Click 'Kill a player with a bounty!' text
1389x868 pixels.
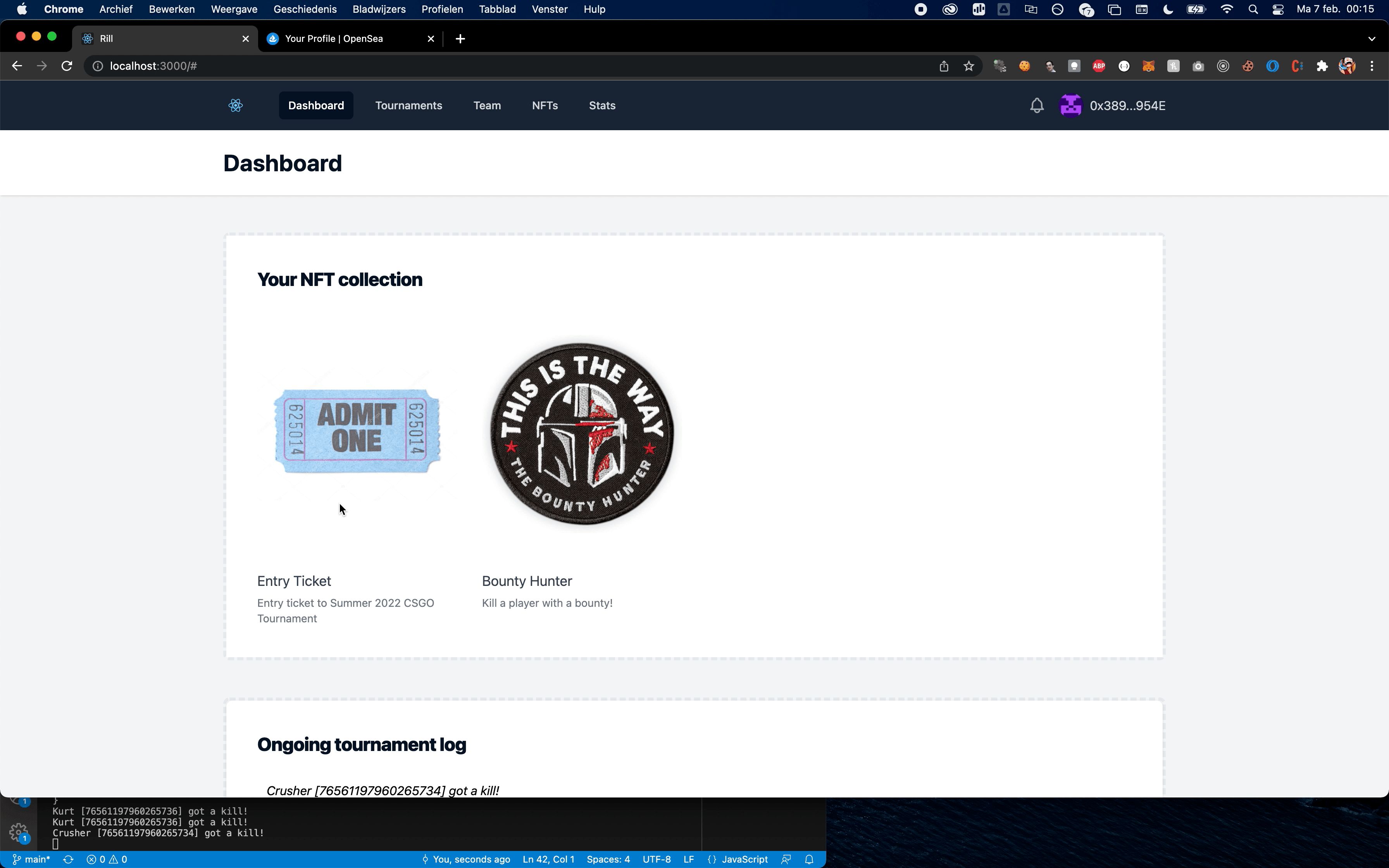[x=547, y=603]
